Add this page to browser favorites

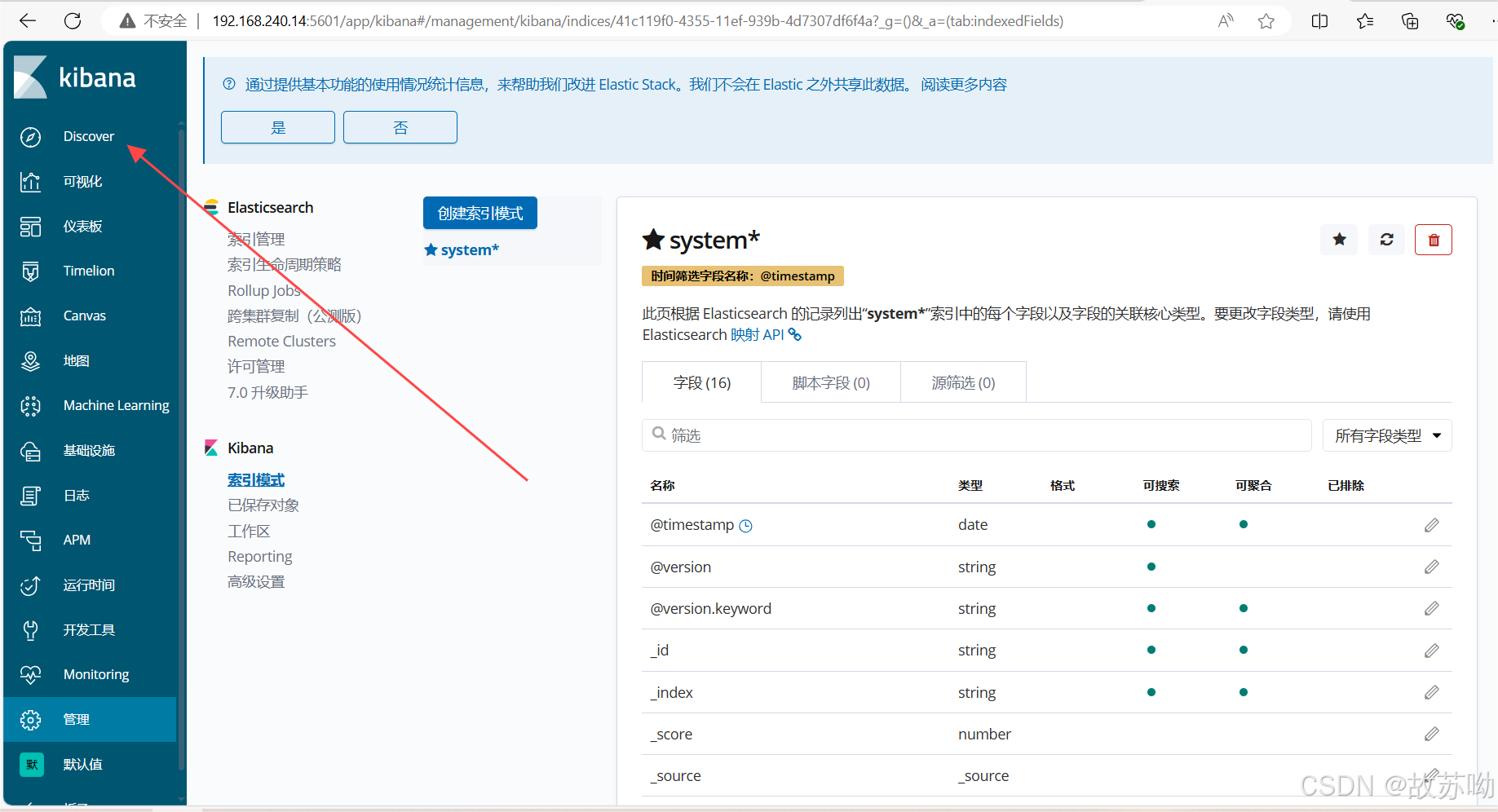pos(1266,21)
